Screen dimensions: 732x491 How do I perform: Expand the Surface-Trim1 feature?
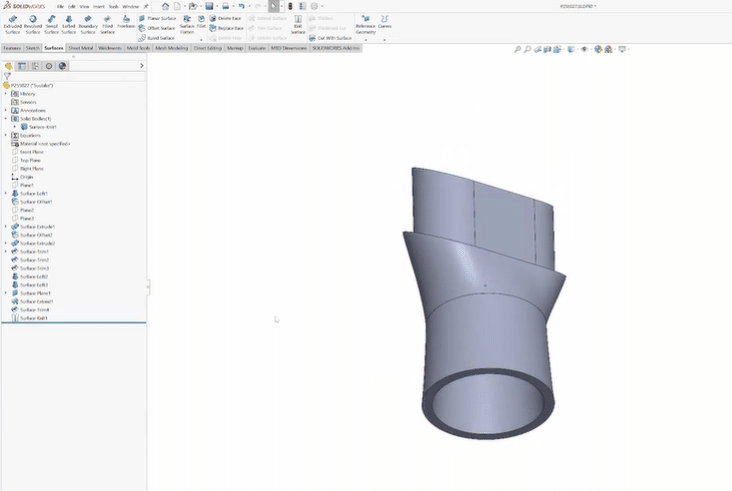point(6,252)
